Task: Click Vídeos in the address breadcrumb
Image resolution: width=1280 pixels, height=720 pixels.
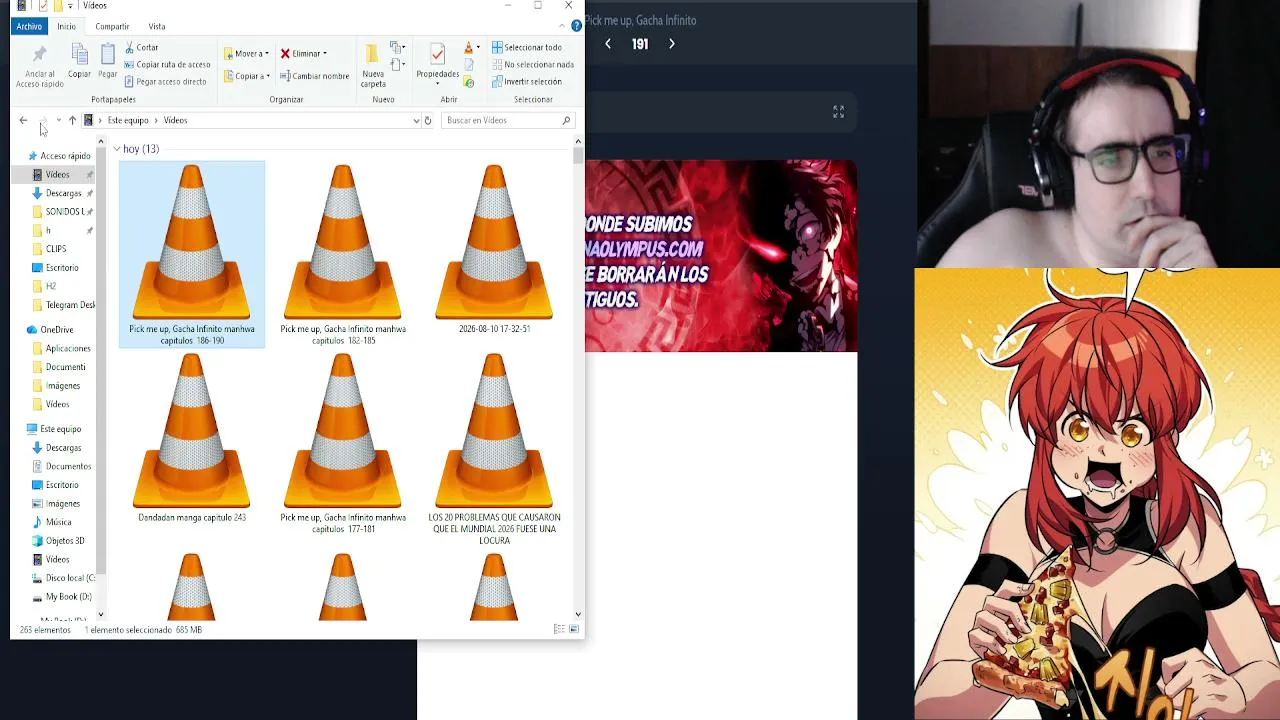Action: tap(175, 120)
